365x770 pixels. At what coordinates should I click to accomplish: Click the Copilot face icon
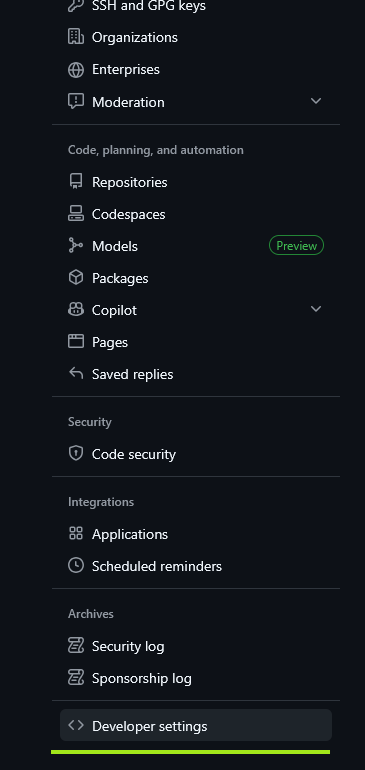(76, 310)
